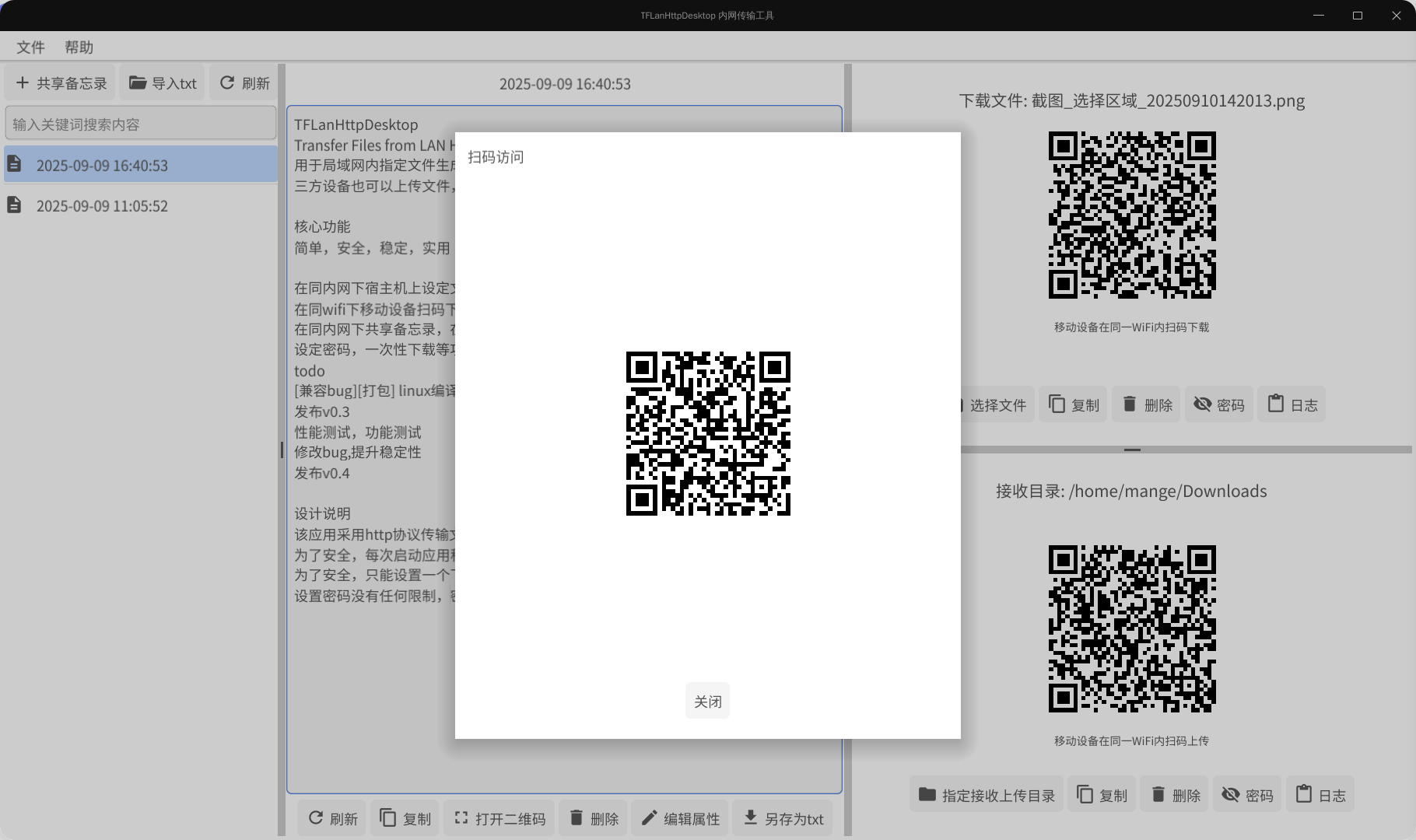Click the 修改bug,提升稳定性 line in the memo
This screenshot has width=1416, height=840.
pyautogui.click(x=358, y=452)
